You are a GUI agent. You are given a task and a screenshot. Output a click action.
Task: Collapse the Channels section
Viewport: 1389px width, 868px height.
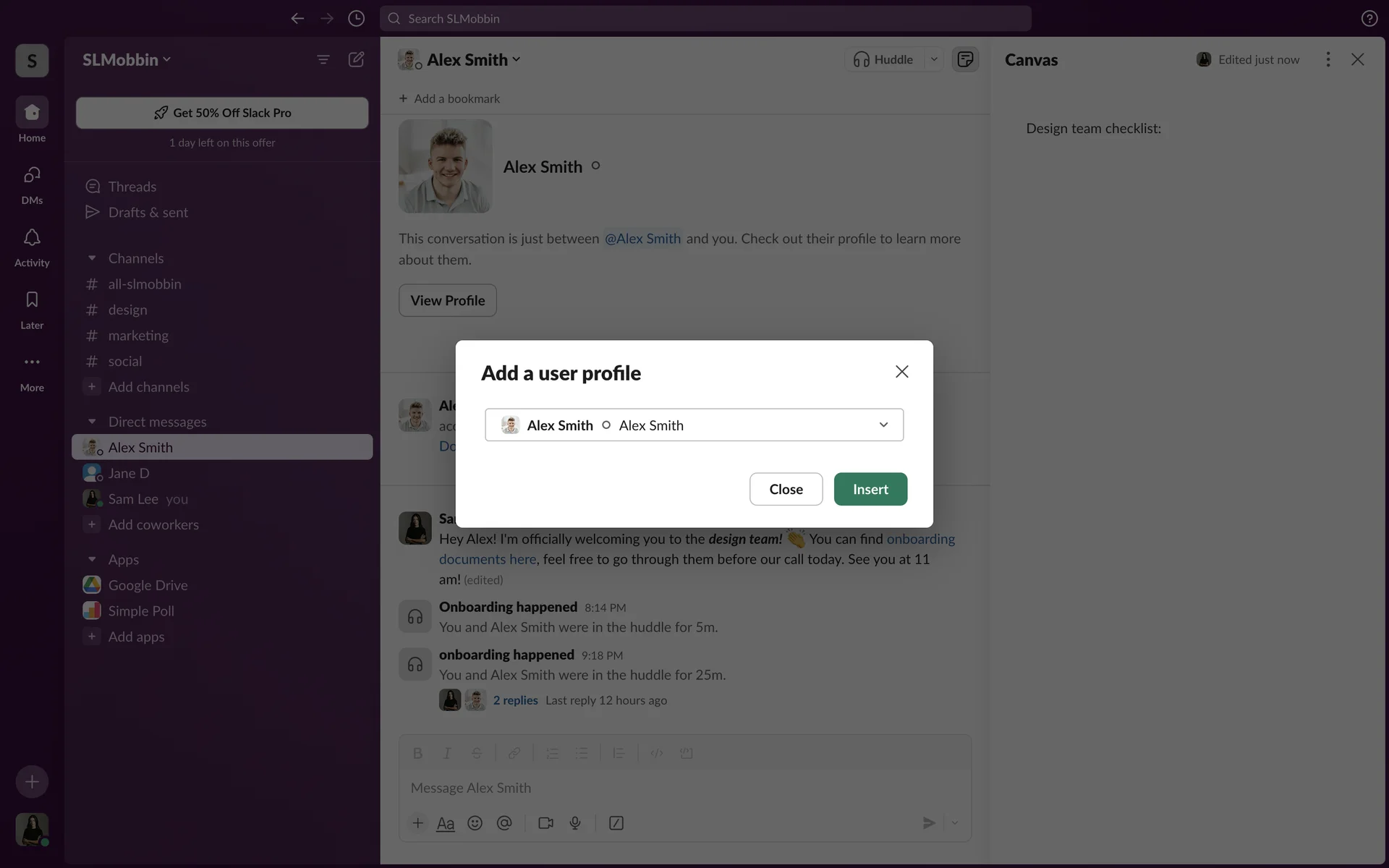(92, 258)
